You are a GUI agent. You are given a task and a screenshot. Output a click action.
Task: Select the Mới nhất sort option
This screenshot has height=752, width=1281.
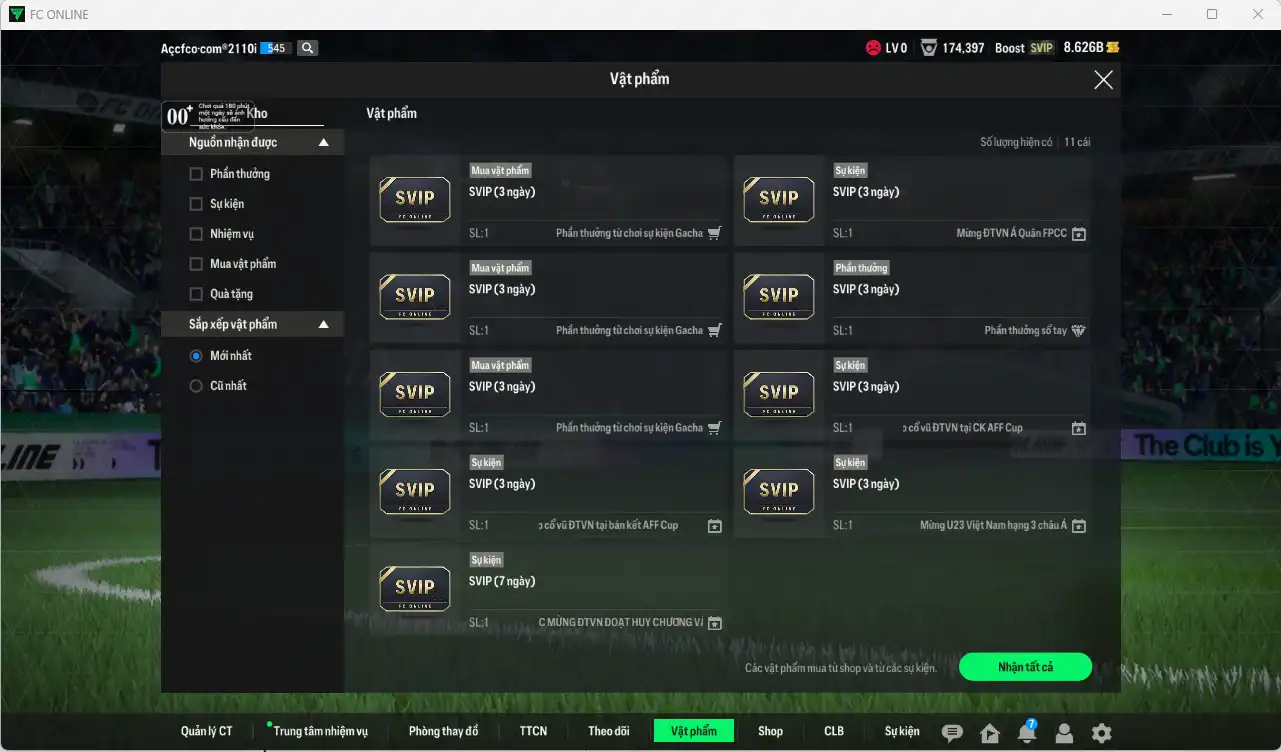[x=196, y=356]
